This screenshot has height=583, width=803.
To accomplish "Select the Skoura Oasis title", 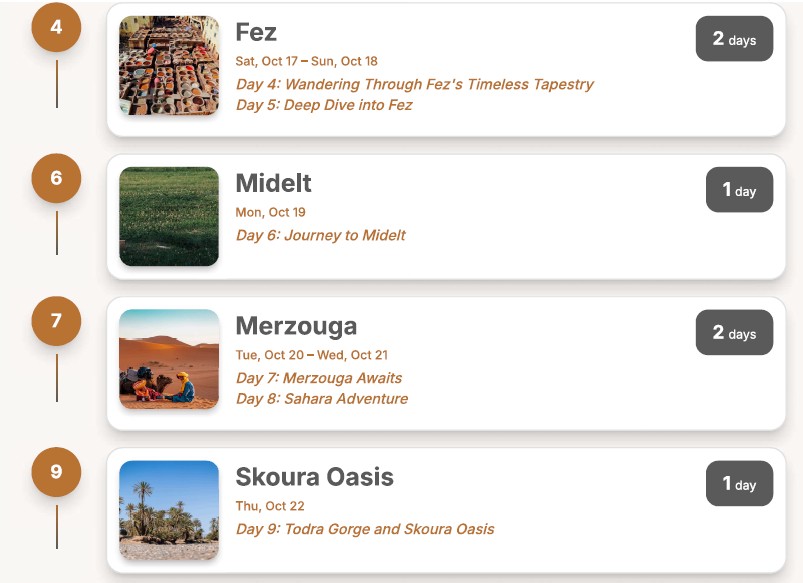I will click(314, 477).
